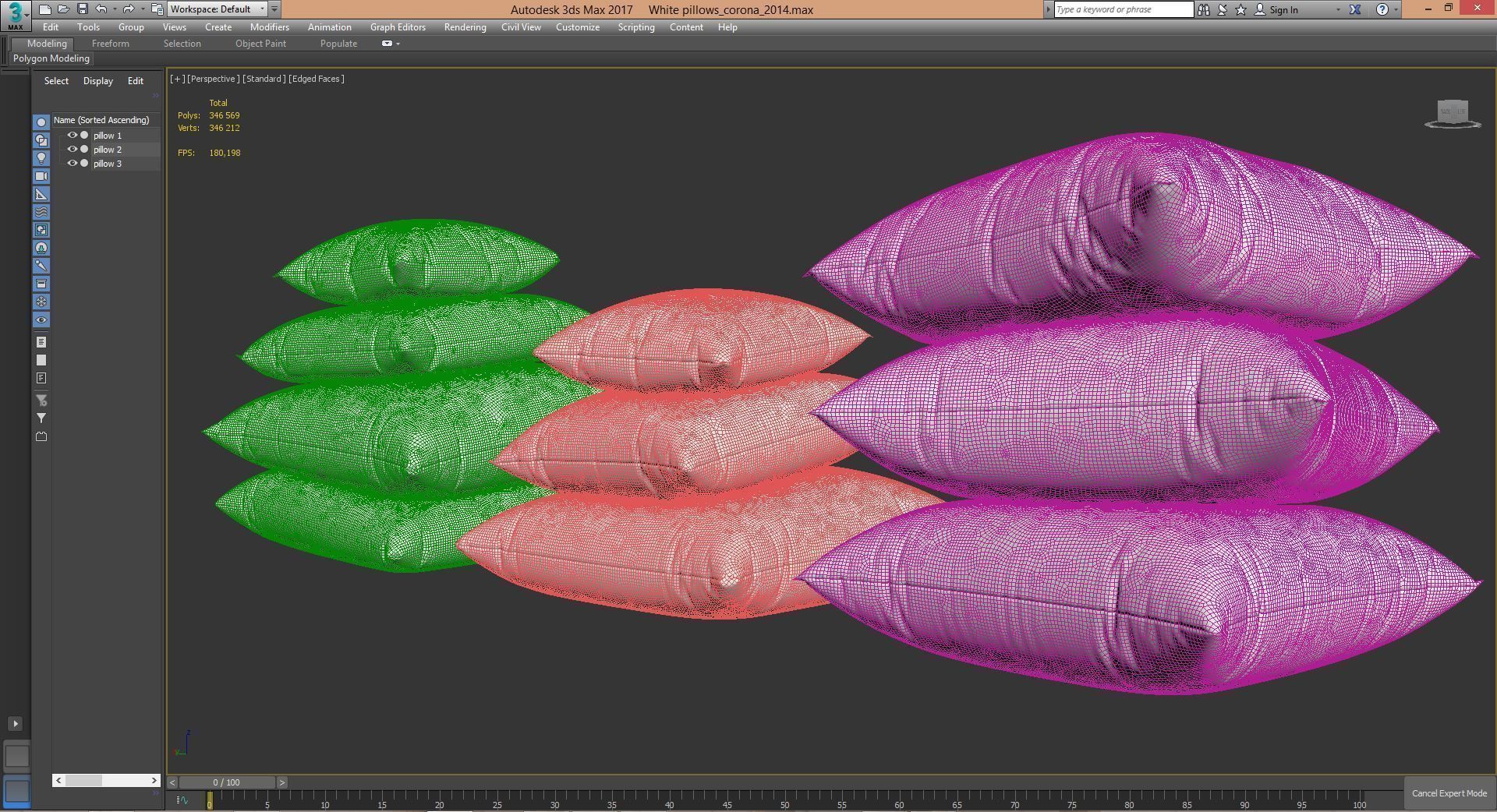Click the Edged Faces viewport shading label
1497x812 pixels.
coord(316,79)
